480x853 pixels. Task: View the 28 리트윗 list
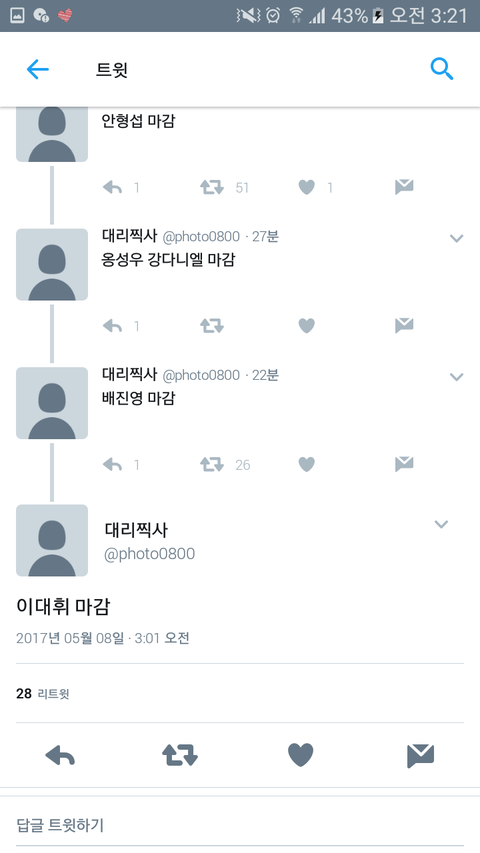(43, 694)
